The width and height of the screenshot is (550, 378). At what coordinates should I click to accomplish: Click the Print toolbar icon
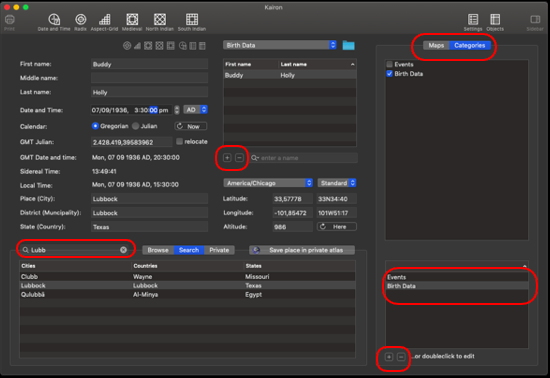pos(9,22)
